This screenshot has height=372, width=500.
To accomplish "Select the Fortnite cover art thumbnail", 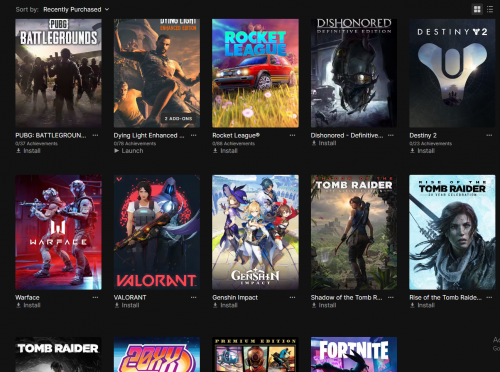I will 354,354.
